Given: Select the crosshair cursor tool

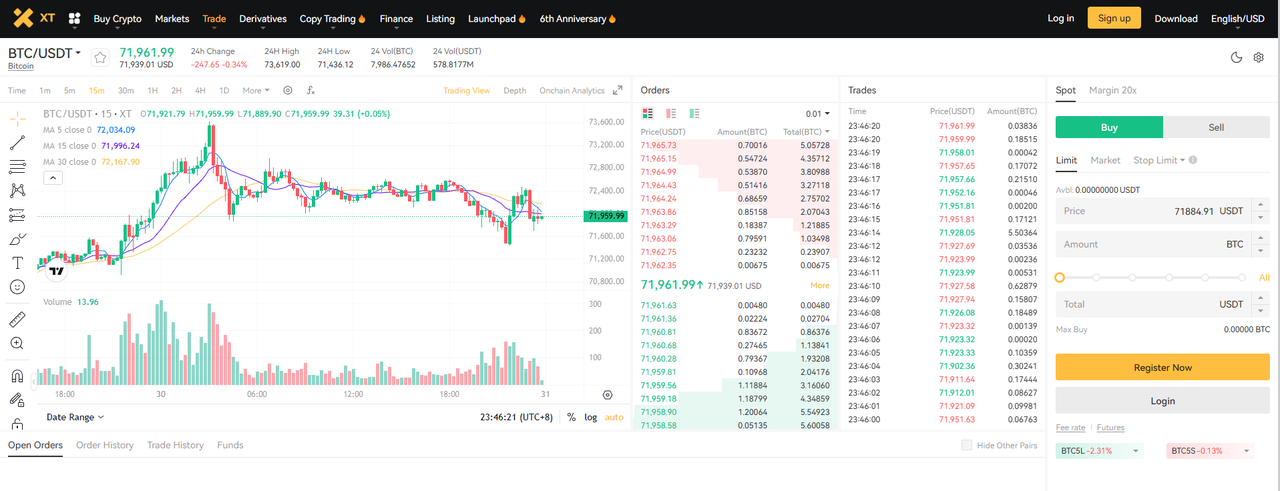Looking at the screenshot, I should (x=17, y=118).
